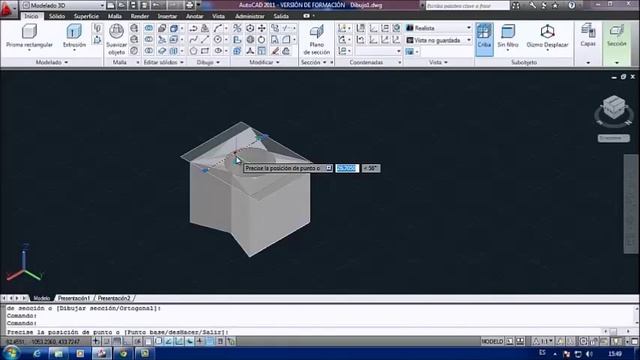Click the AutoCAD application menu logo
The image size is (640, 360).
[7, 9]
